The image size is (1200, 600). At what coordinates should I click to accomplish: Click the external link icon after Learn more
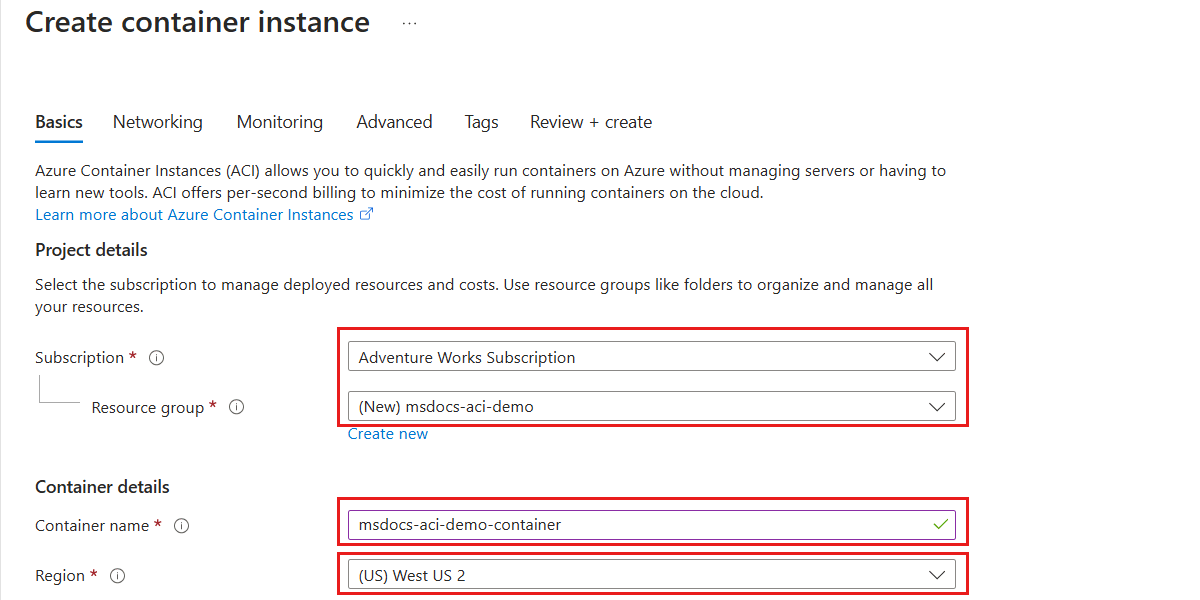tap(367, 214)
